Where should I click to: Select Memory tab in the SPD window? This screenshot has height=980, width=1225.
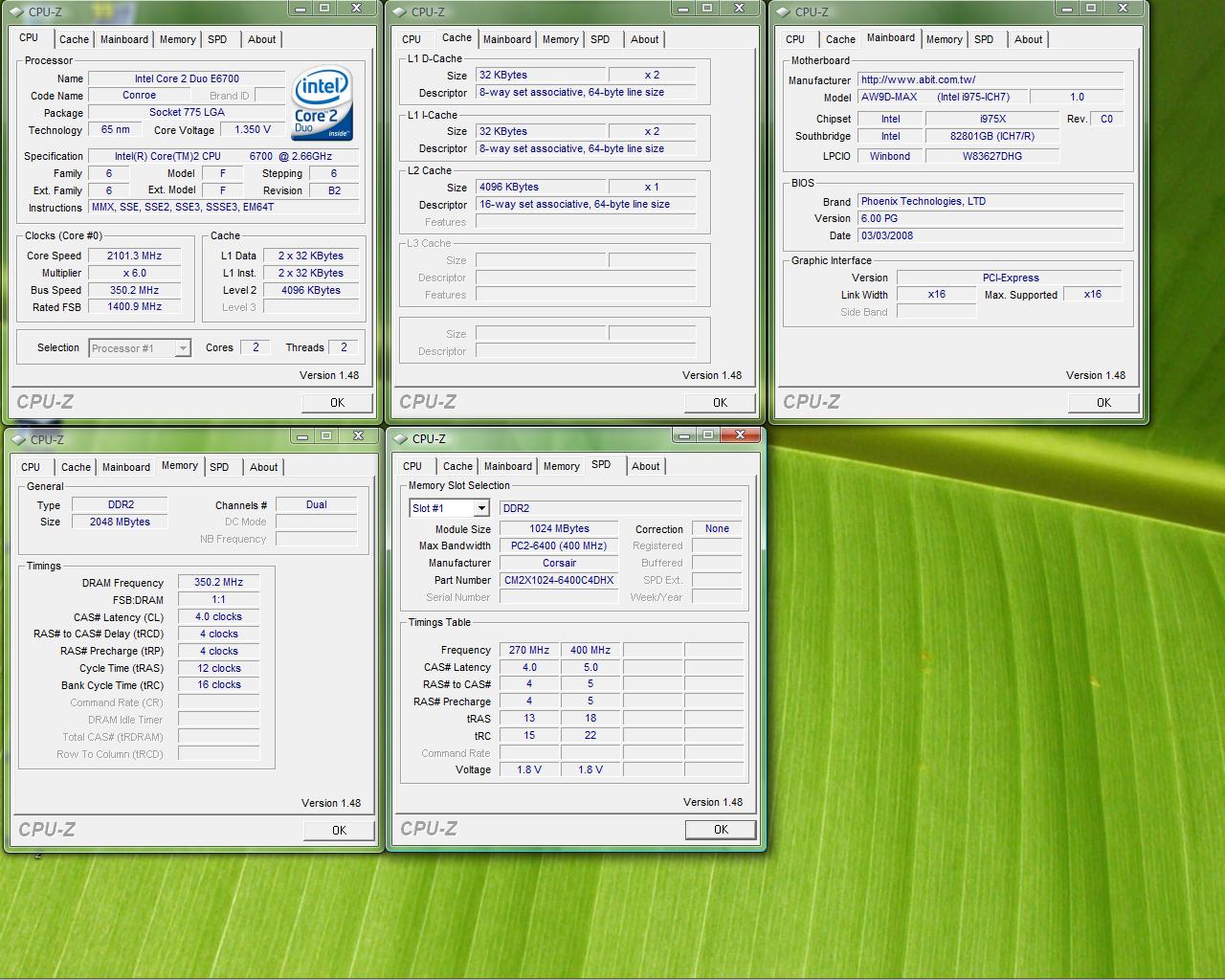click(x=562, y=466)
